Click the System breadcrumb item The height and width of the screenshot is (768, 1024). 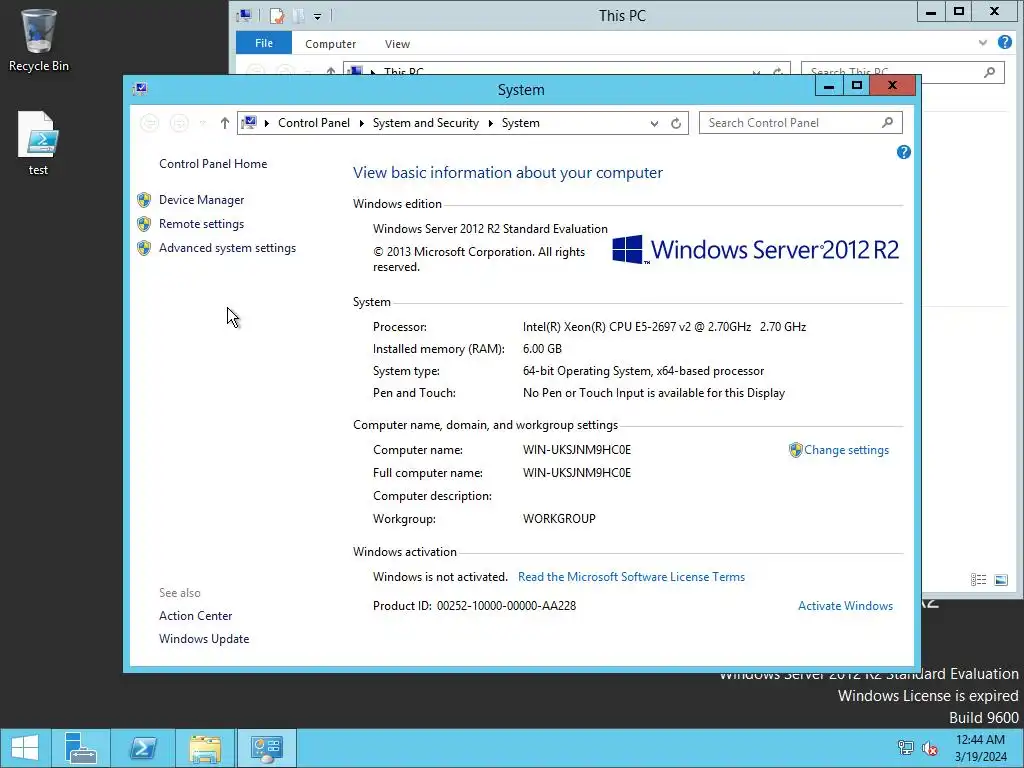point(520,123)
